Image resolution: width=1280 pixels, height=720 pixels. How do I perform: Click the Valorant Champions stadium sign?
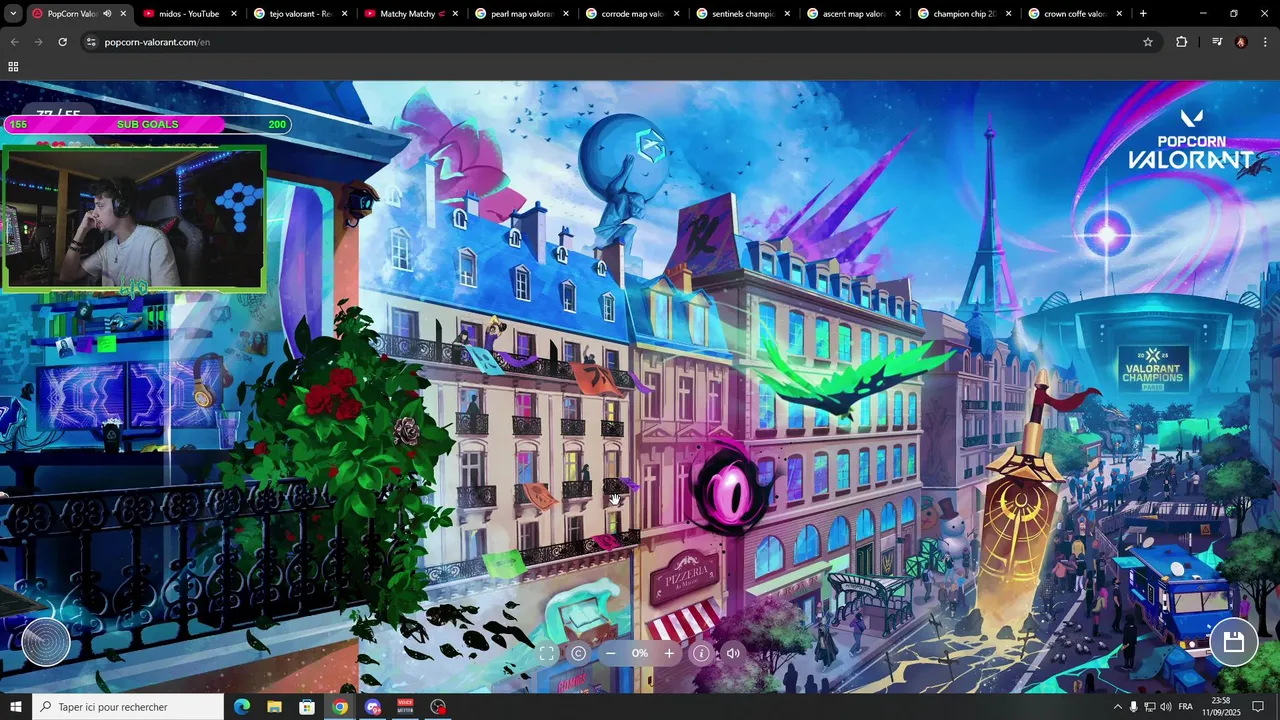[x=1152, y=370]
